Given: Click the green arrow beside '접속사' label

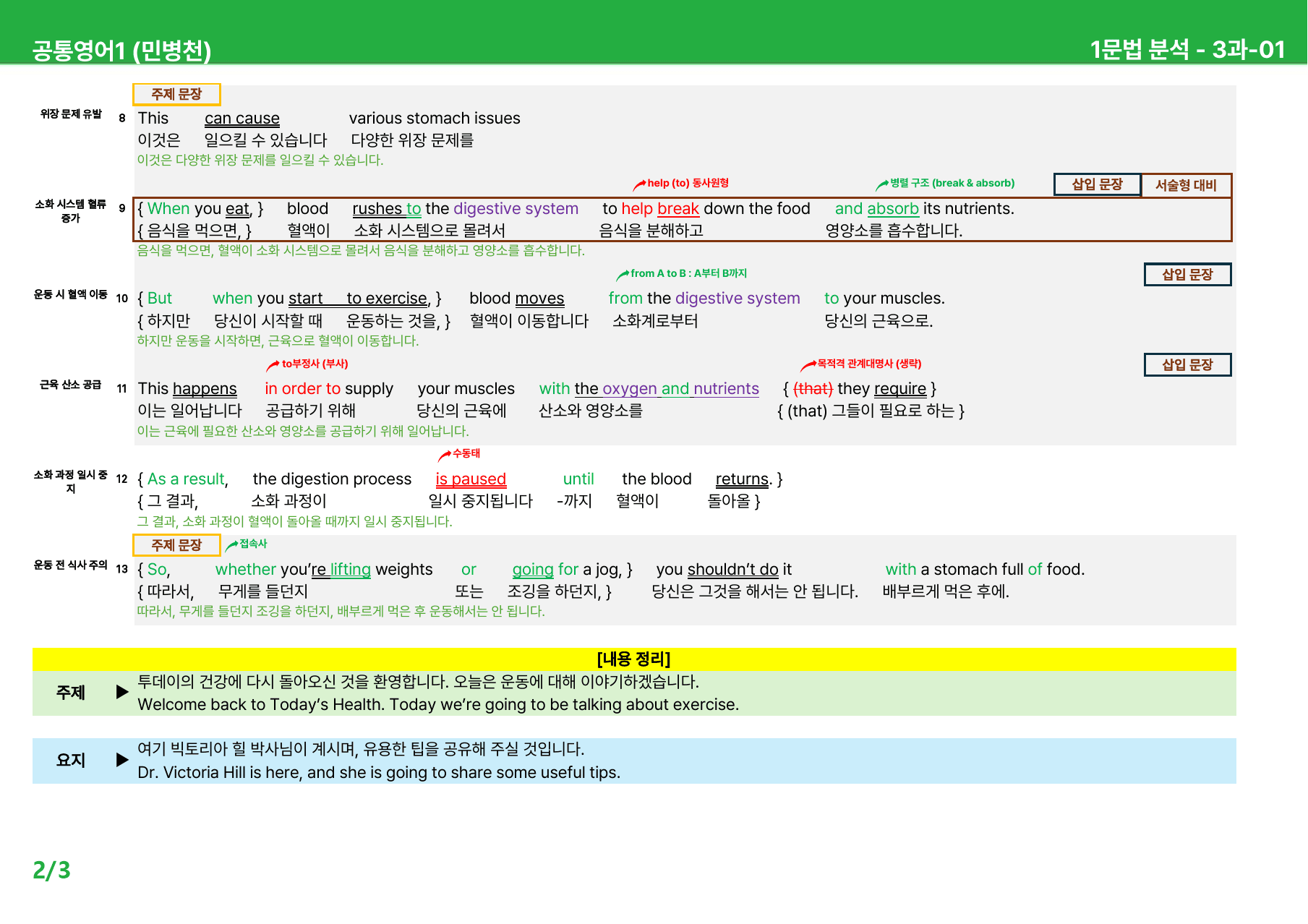Looking at the screenshot, I should pos(231,546).
